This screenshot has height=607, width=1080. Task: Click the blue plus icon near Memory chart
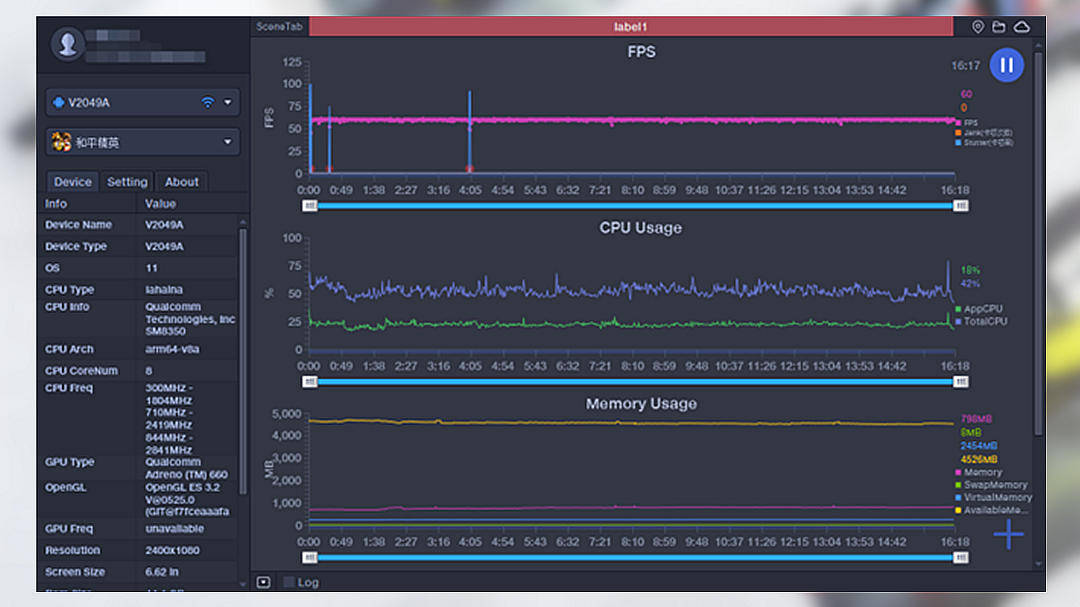tap(1008, 534)
